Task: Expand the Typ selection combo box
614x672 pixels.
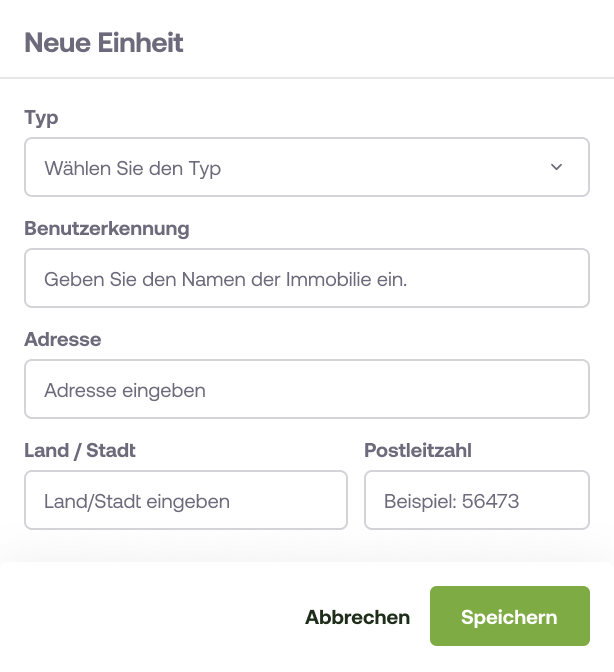Action: tap(306, 167)
